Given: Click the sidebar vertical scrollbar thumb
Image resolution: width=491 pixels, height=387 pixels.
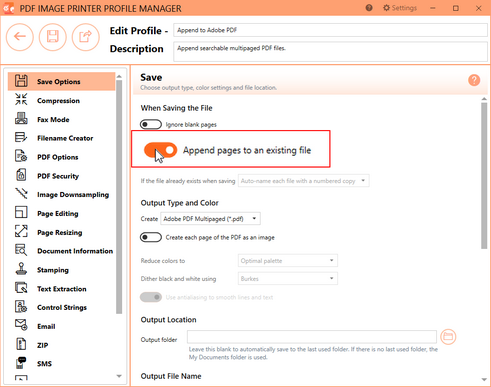Looking at the screenshot, I should pyautogui.click(x=119, y=197).
